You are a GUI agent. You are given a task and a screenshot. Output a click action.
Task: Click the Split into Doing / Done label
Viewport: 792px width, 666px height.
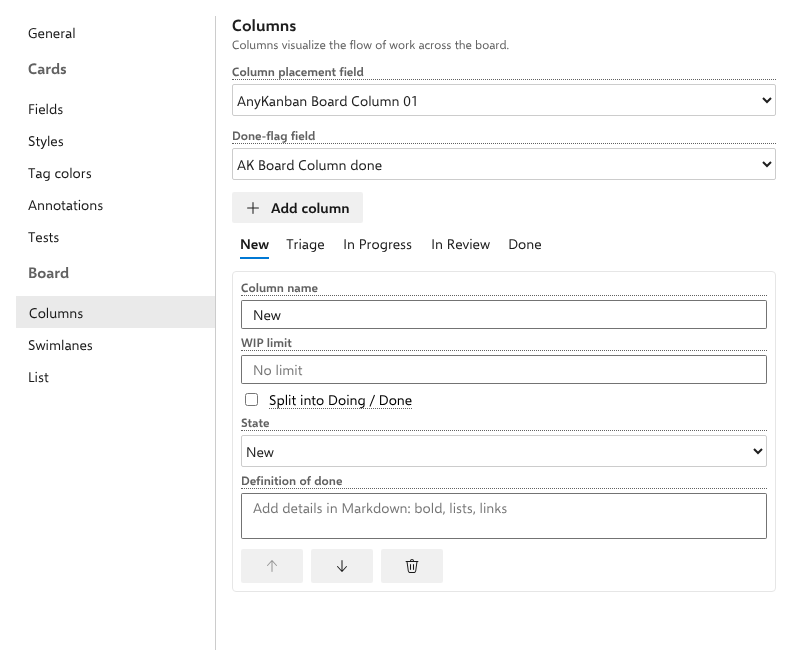(340, 400)
